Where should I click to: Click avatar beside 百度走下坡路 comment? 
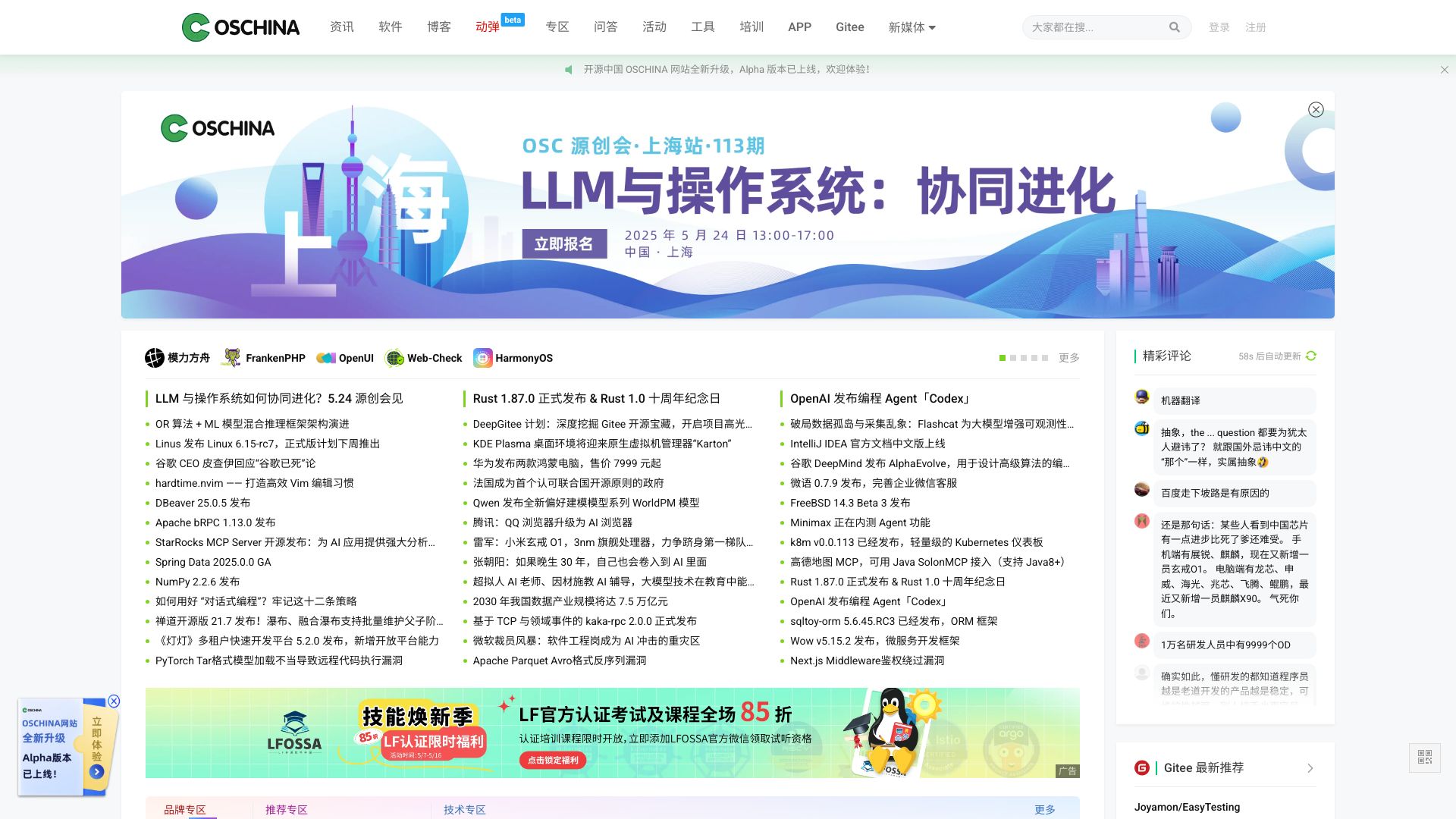click(1142, 489)
